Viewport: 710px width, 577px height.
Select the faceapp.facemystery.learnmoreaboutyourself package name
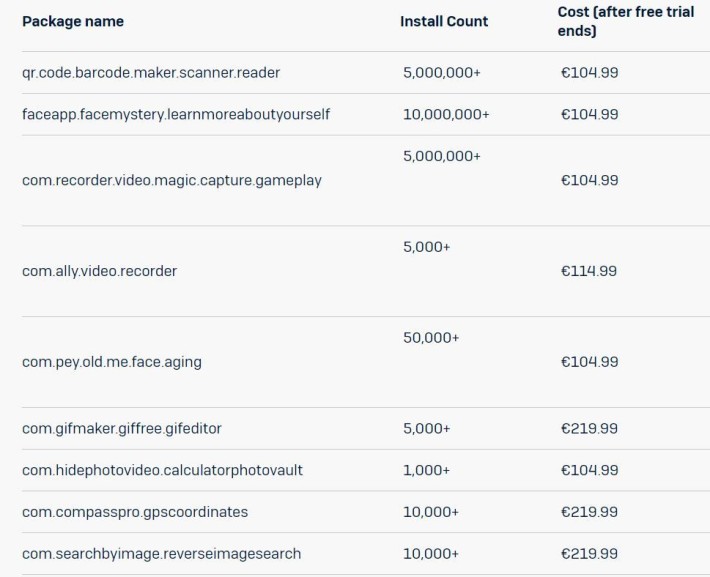pos(176,115)
